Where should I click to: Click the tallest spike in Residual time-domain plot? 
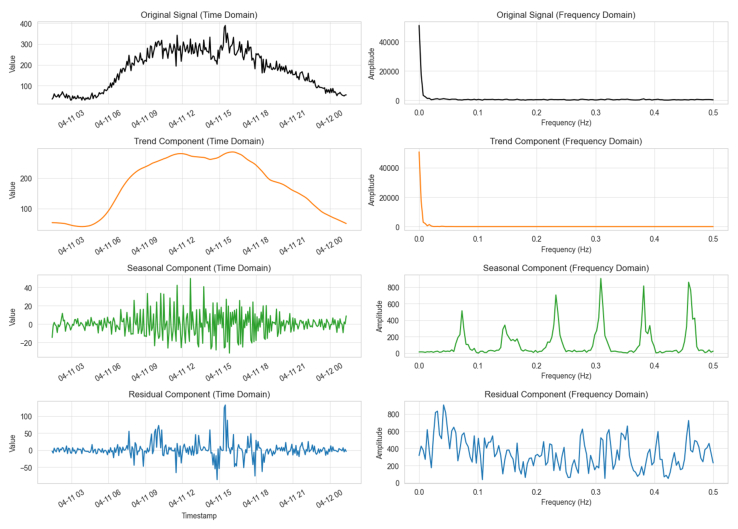pos(225,406)
